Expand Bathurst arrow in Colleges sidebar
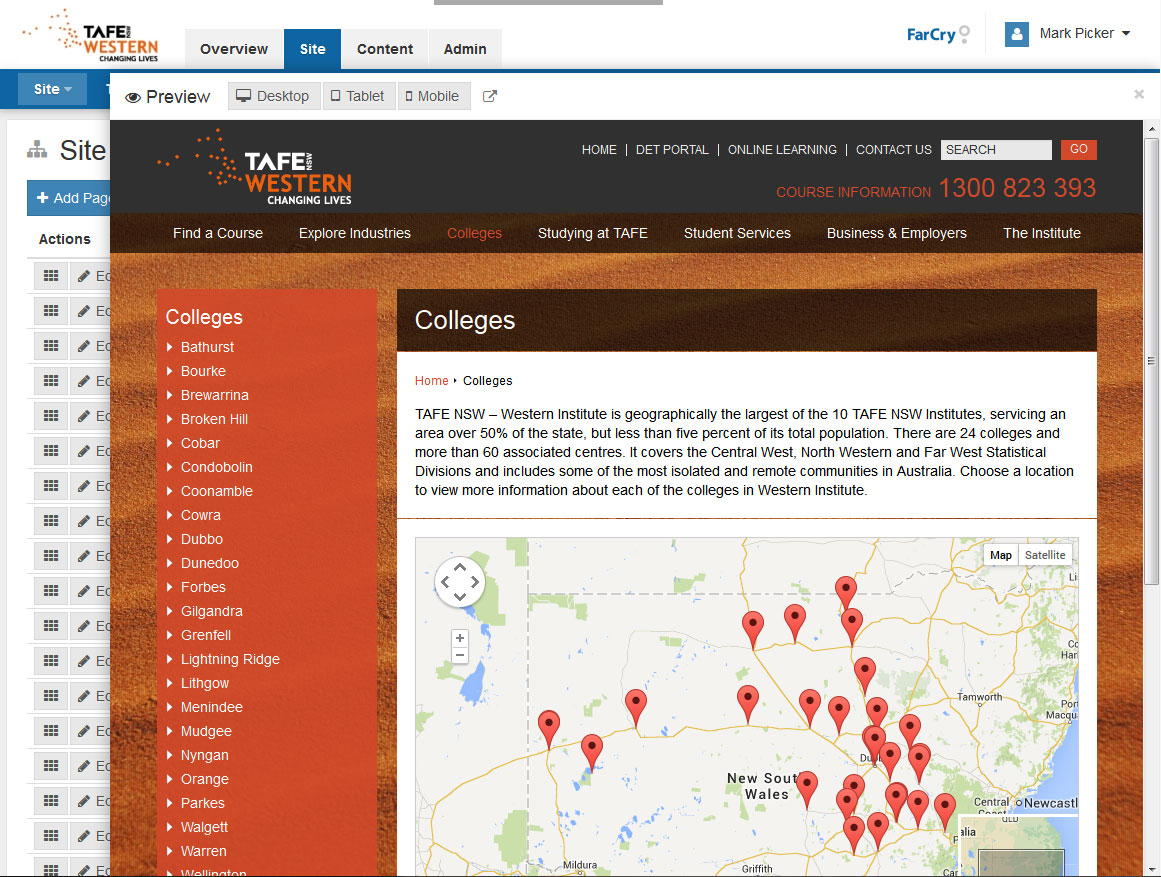The image size is (1161, 877). pos(170,347)
